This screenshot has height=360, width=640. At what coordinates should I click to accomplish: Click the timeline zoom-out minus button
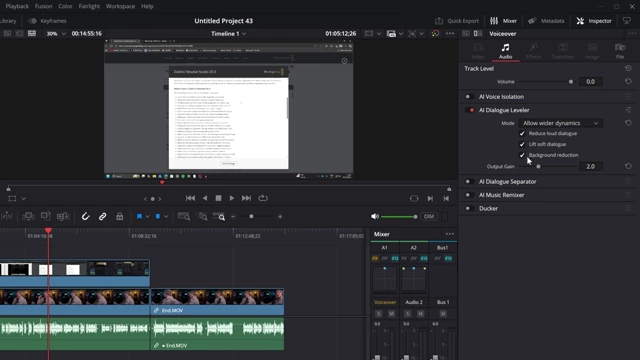[x=233, y=217]
